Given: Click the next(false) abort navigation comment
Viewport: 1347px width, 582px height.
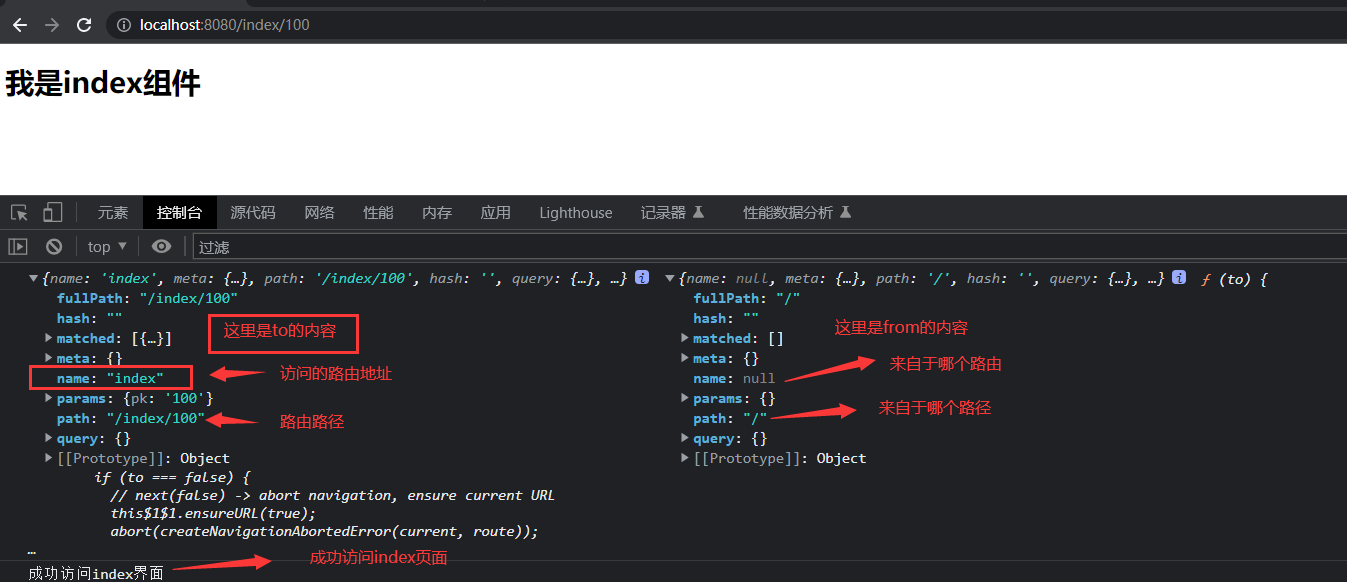Looking at the screenshot, I should [x=332, y=495].
